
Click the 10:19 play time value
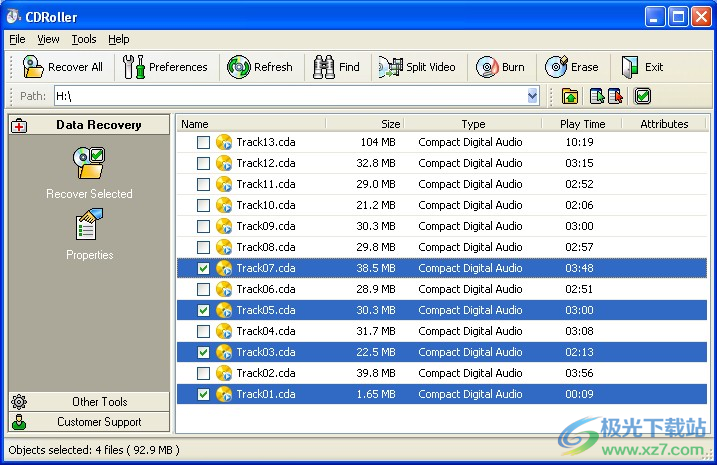(x=579, y=142)
